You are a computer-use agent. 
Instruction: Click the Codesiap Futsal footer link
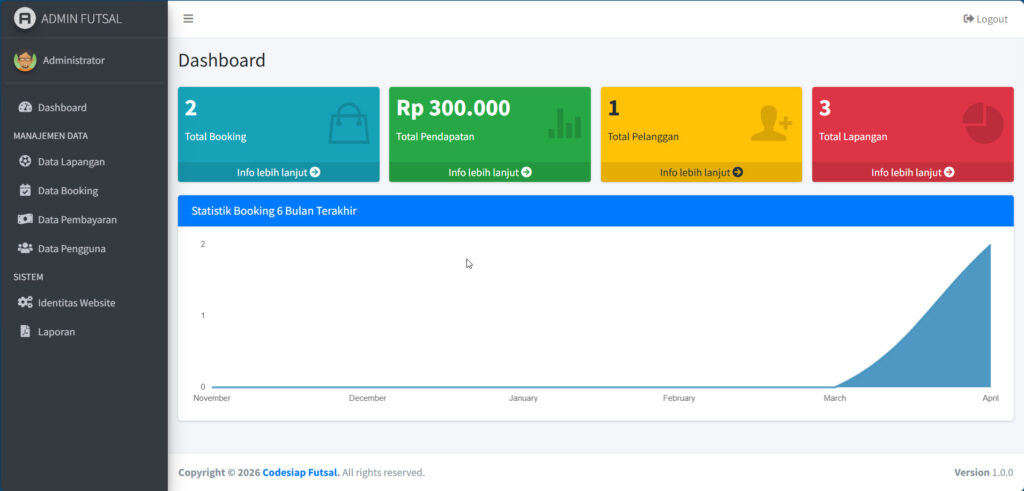pyautogui.click(x=300, y=472)
